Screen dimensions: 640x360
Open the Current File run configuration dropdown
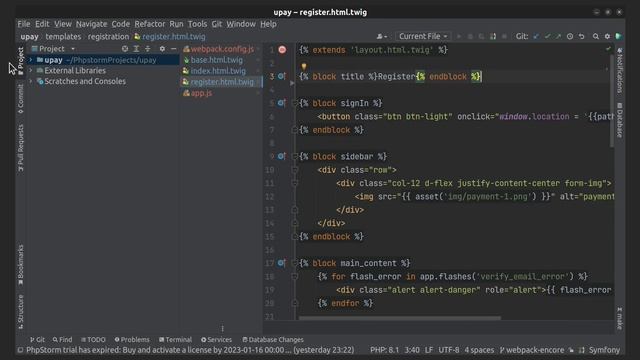[423, 36]
